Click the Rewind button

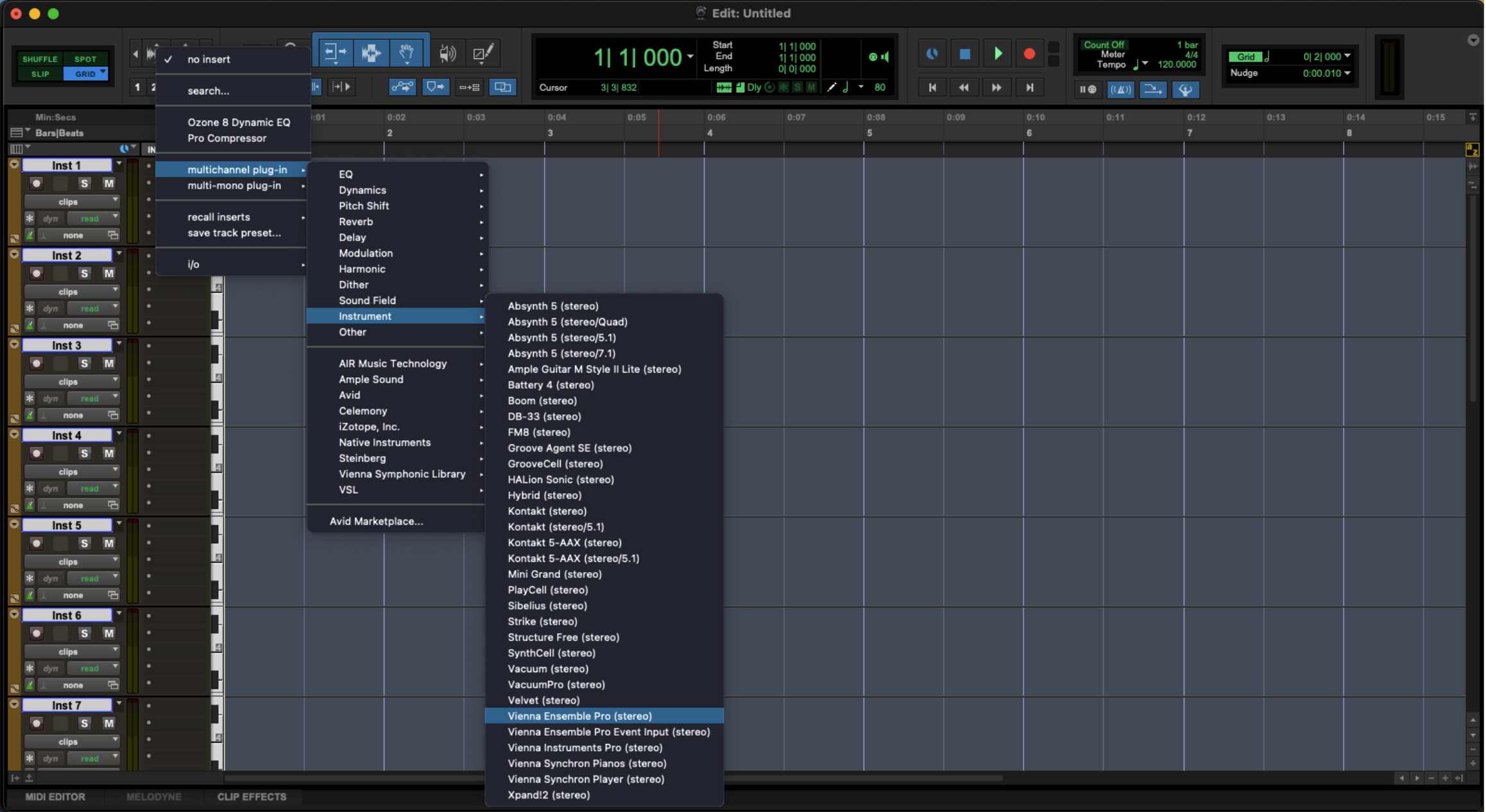(x=964, y=87)
